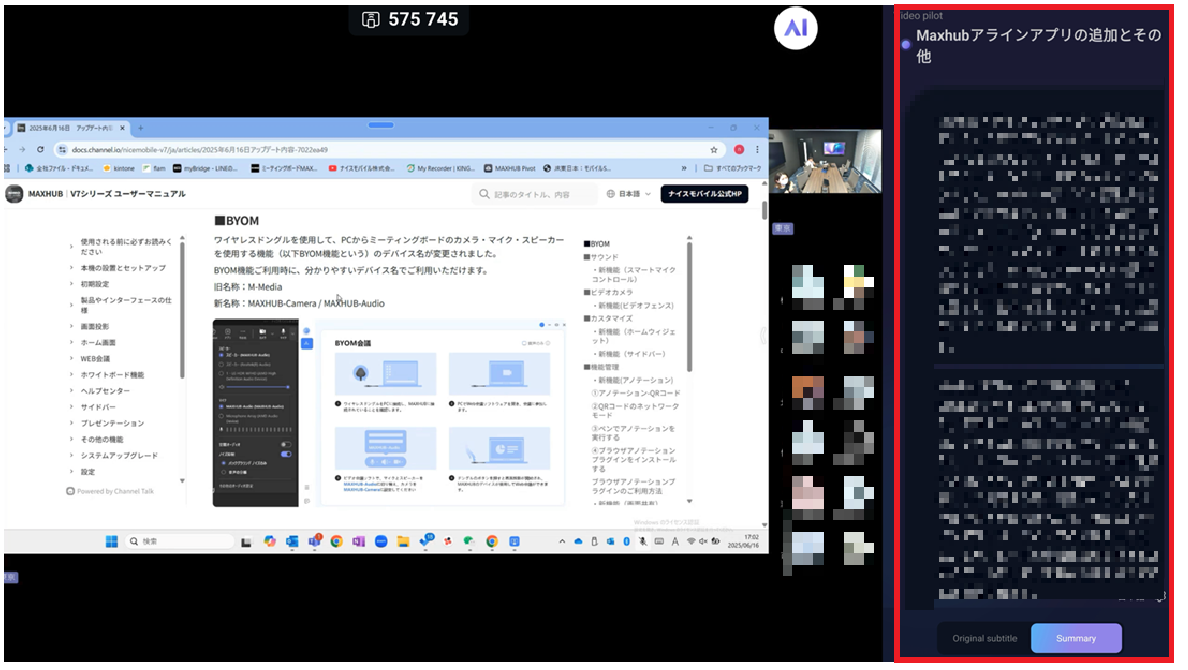Open Task View on the taskbar

[x=246, y=541]
